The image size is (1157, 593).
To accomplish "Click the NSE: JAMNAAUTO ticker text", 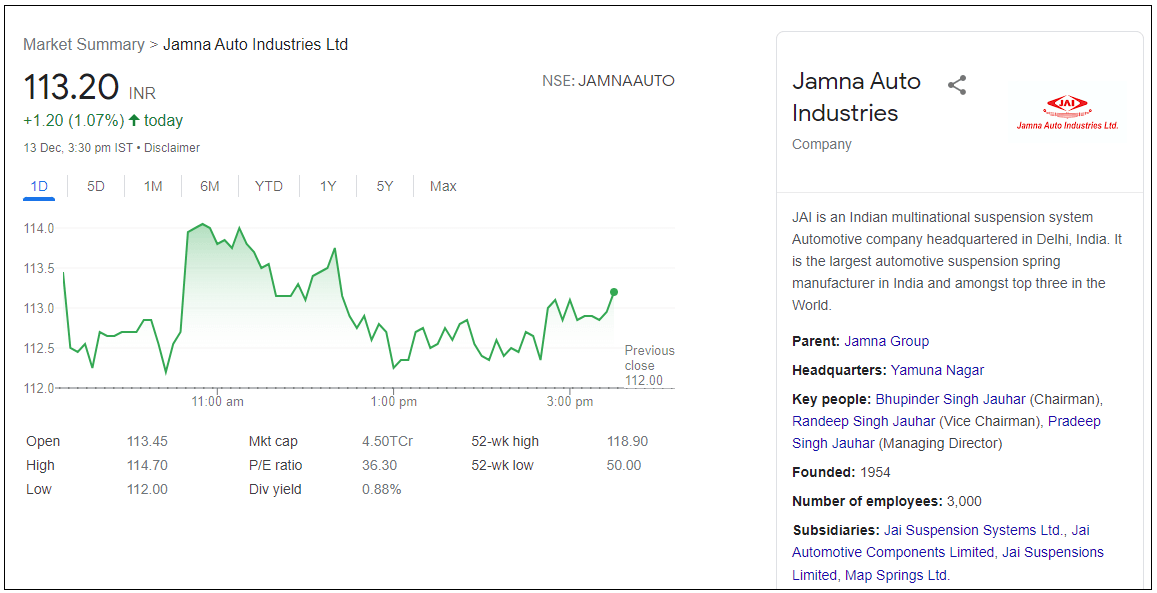I will [608, 80].
